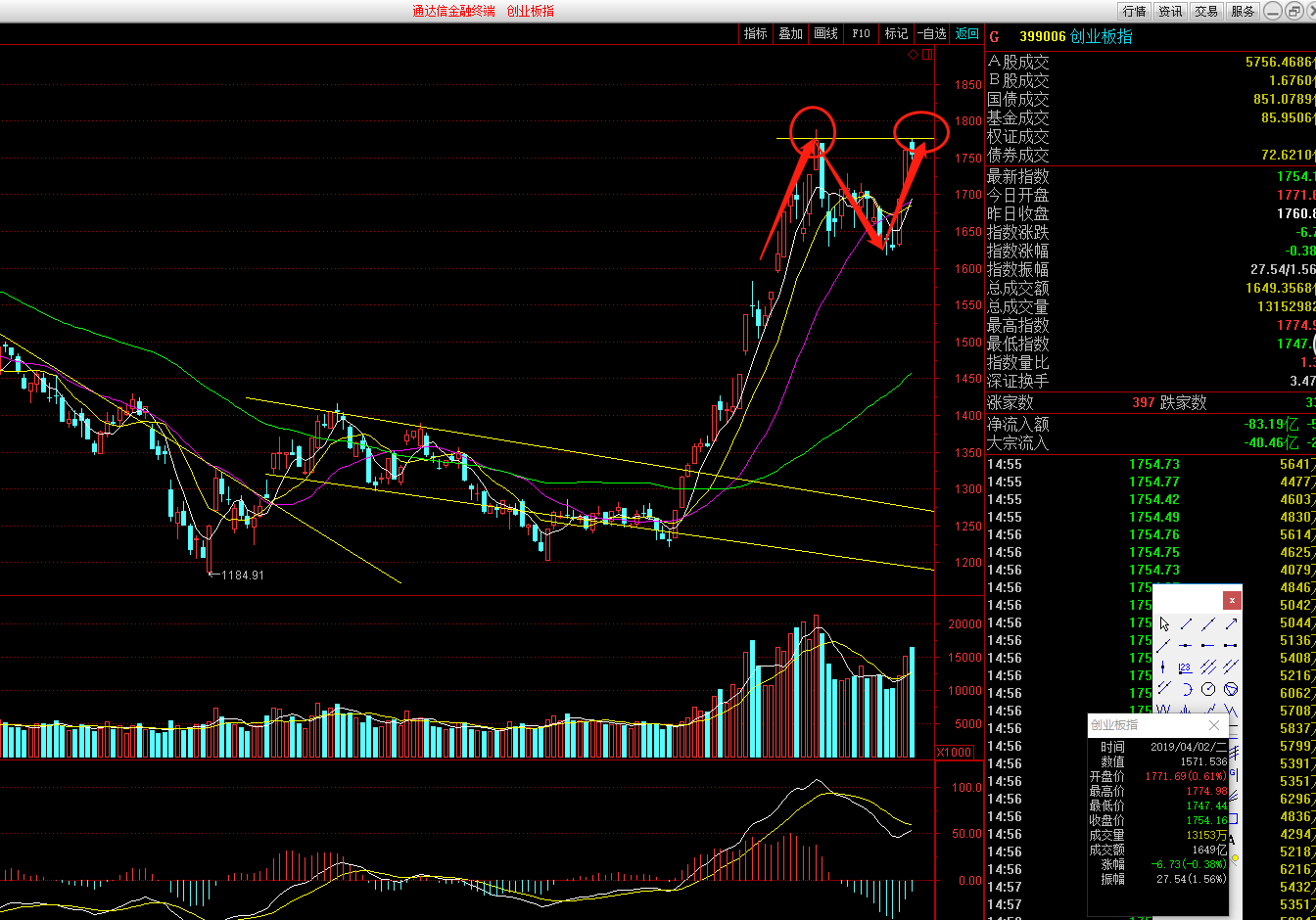Click the 净流入额 row label
The width and height of the screenshot is (1316, 920).
coord(1018,424)
